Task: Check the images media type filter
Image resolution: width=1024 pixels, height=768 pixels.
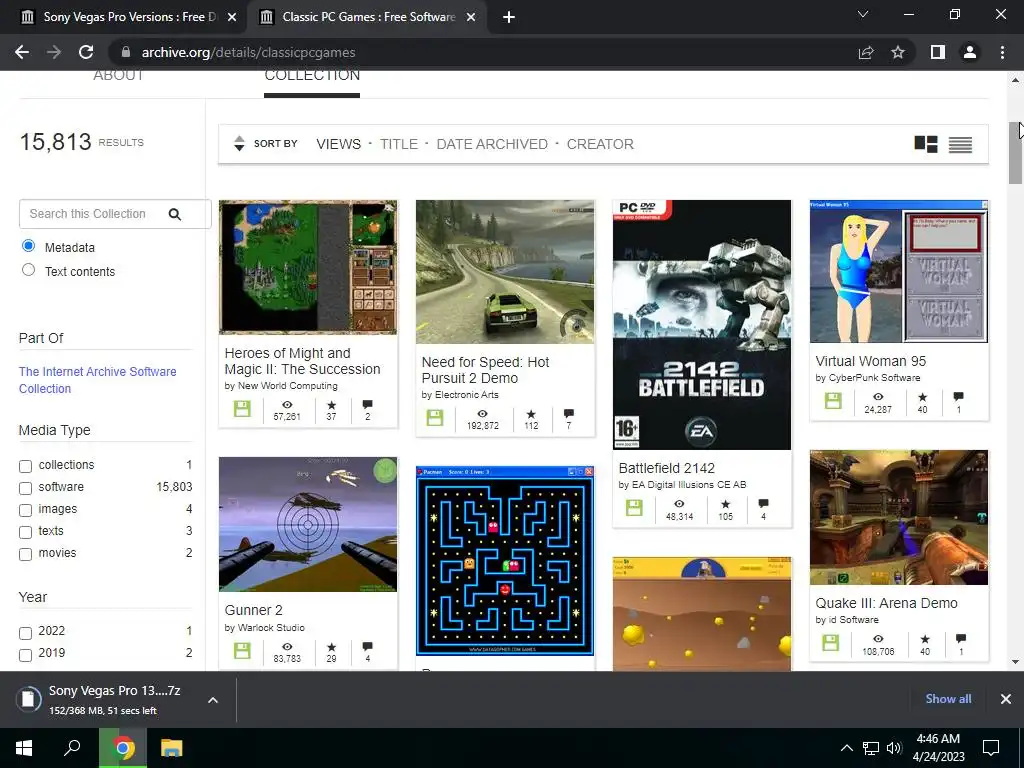Action: click(25, 510)
